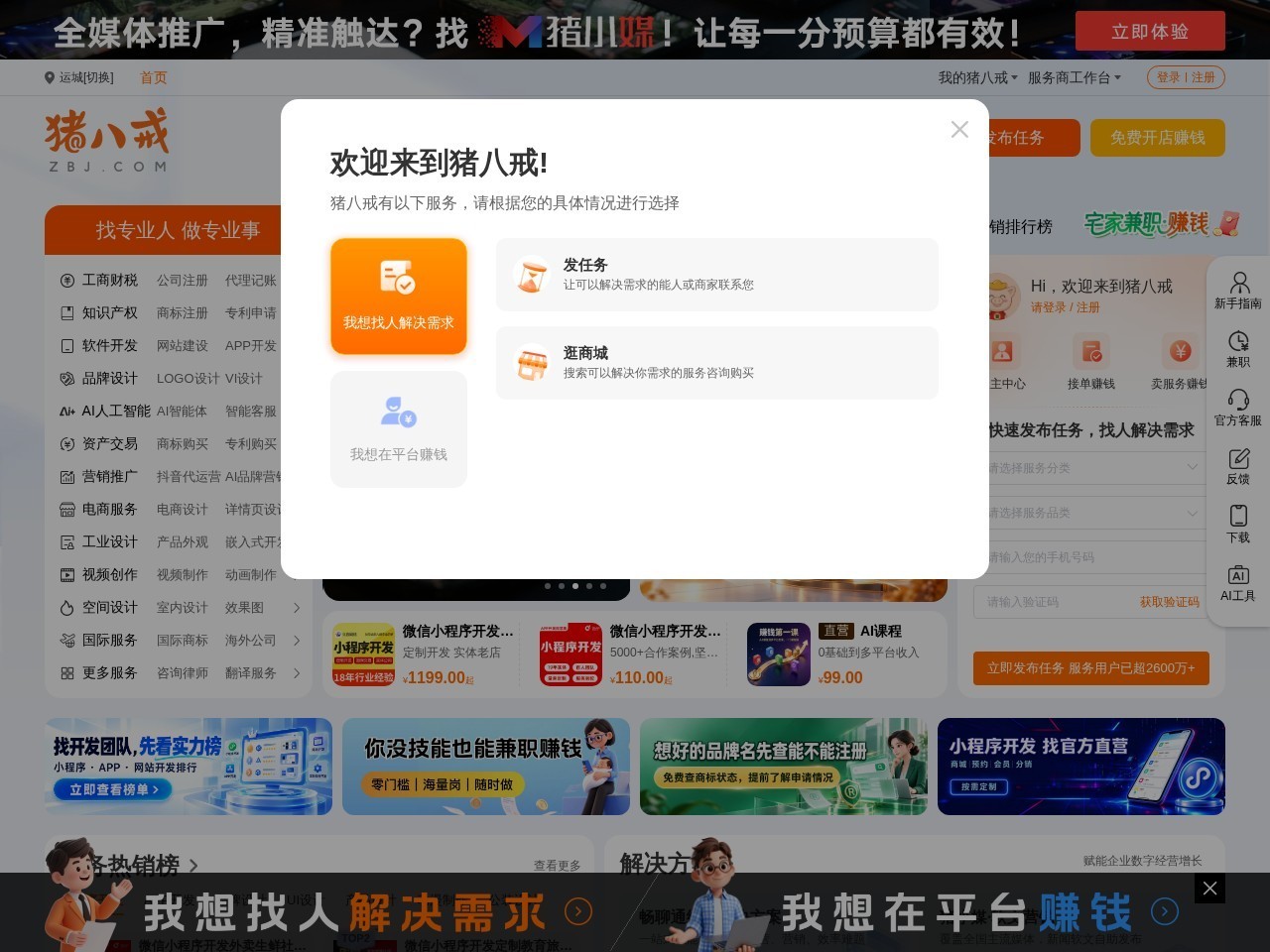Open the AI课程 product thumbnail
This screenshot has width=1270, height=952.
click(x=779, y=654)
